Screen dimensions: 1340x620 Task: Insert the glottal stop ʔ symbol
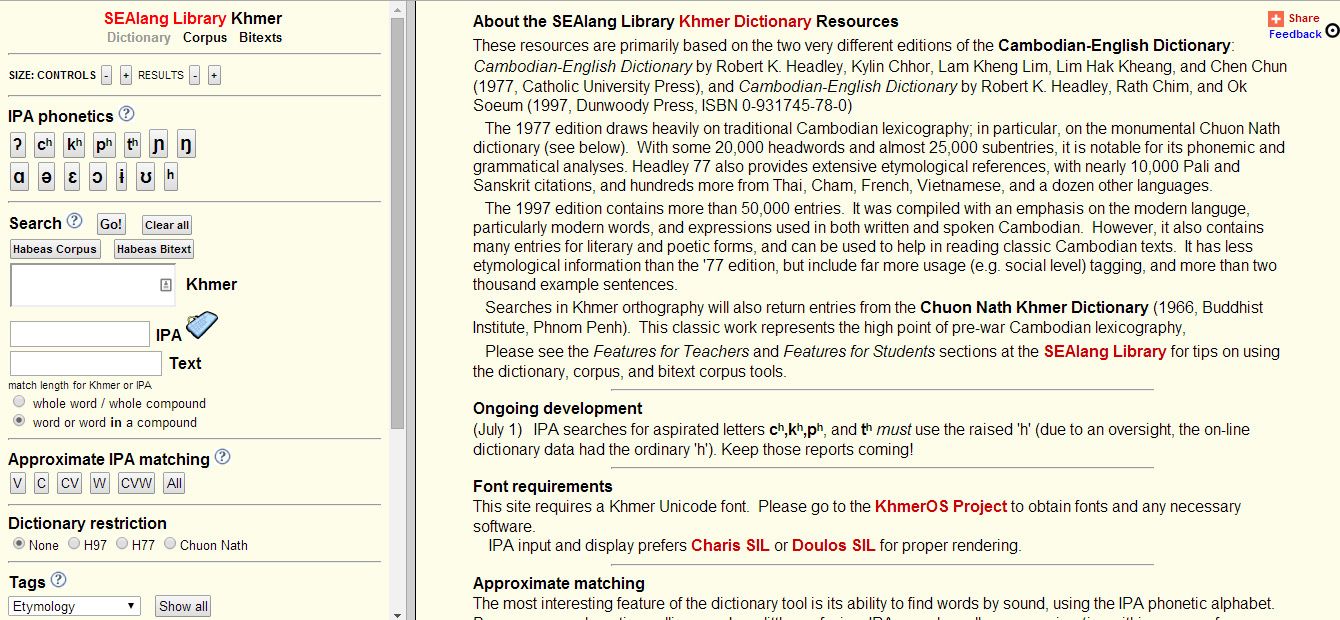tap(18, 145)
